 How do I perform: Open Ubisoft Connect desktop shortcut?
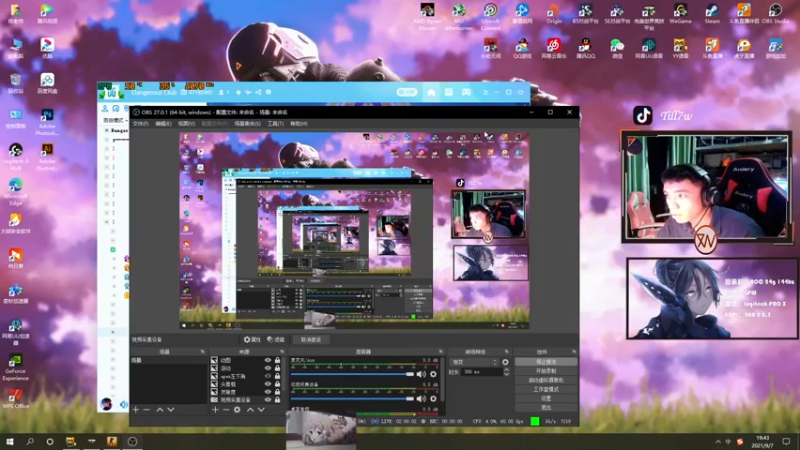pyautogui.click(x=490, y=17)
